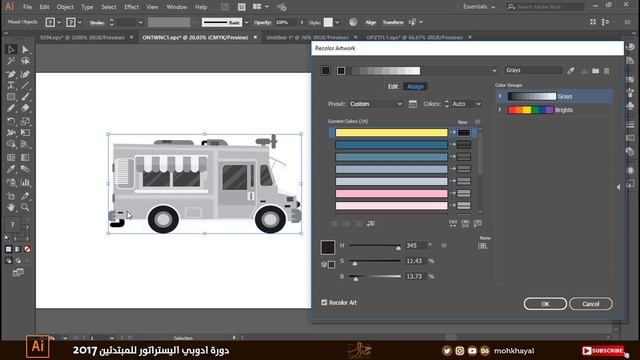Open the brush definition Basic dropdown

click(x=246, y=22)
